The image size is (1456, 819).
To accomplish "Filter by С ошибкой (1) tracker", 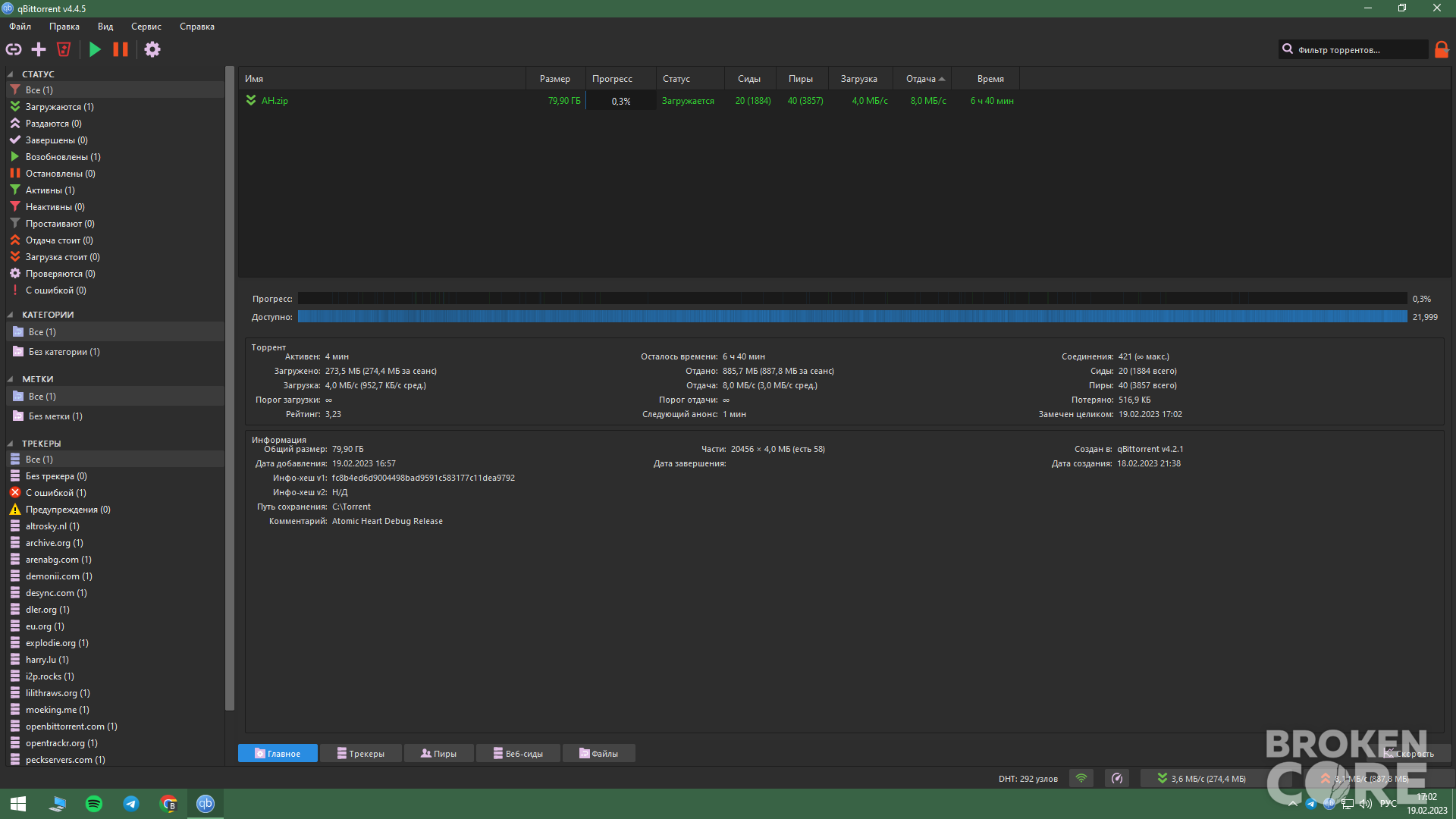I will tap(115, 493).
